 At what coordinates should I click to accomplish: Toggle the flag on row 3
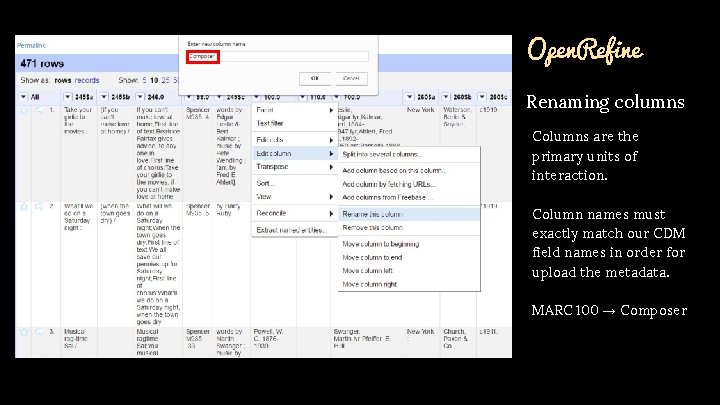[x=39, y=332]
